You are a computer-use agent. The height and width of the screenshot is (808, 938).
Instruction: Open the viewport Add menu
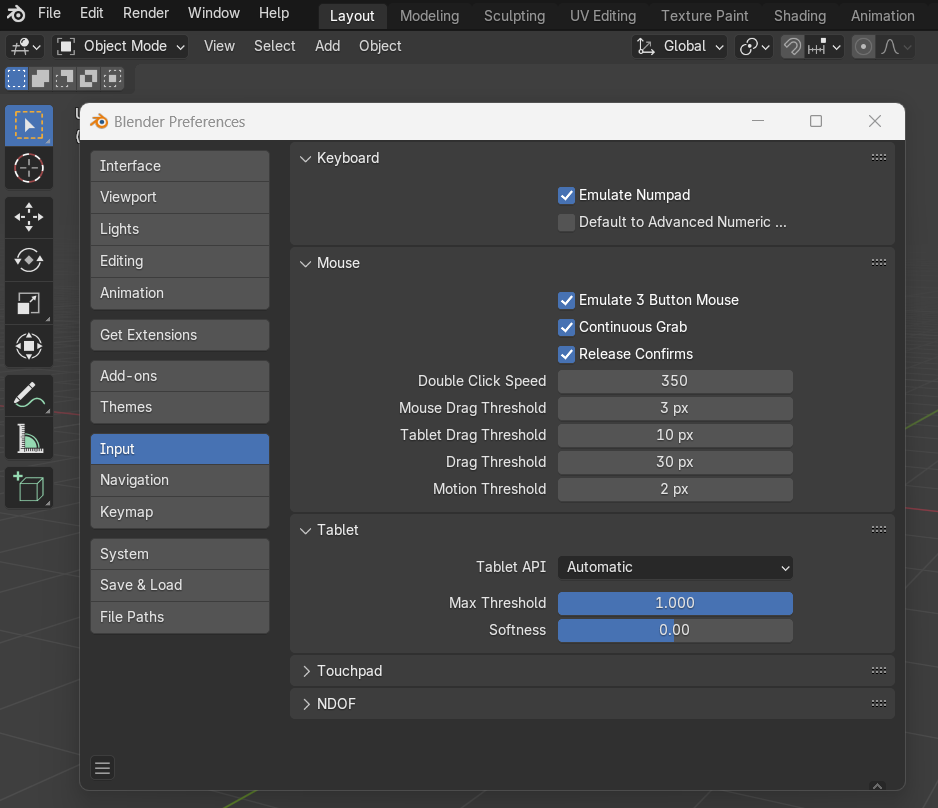coord(327,46)
